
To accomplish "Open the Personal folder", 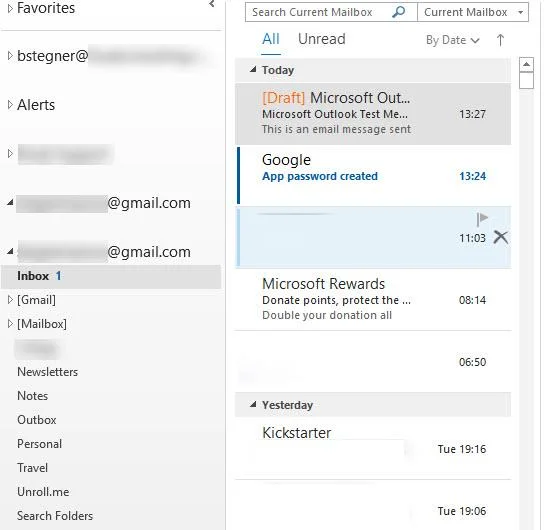I will point(39,444).
